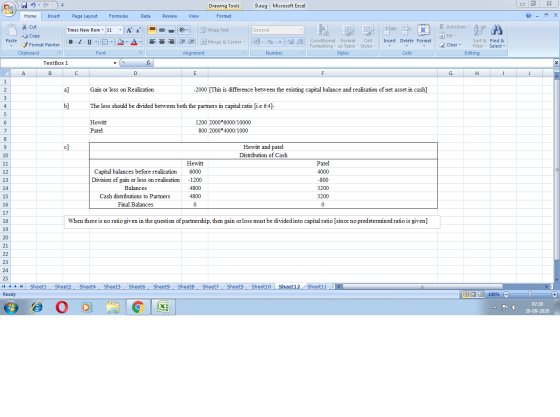Open the Font dialog launcher
The height and width of the screenshot is (417, 560).
coord(141,53)
